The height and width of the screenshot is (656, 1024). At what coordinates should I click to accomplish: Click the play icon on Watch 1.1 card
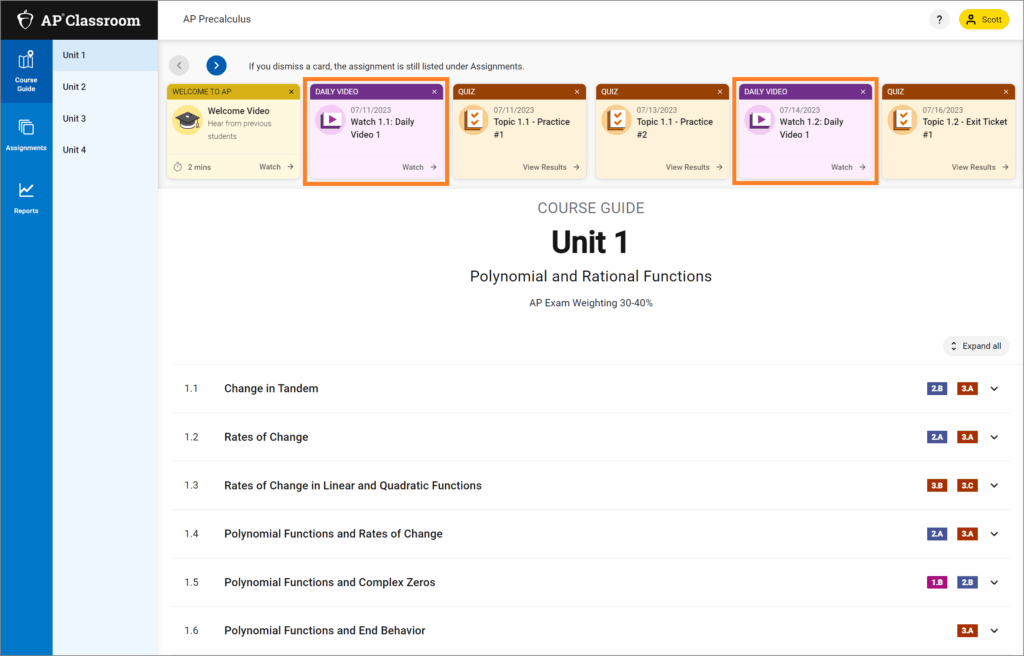pyautogui.click(x=330, y=120)
